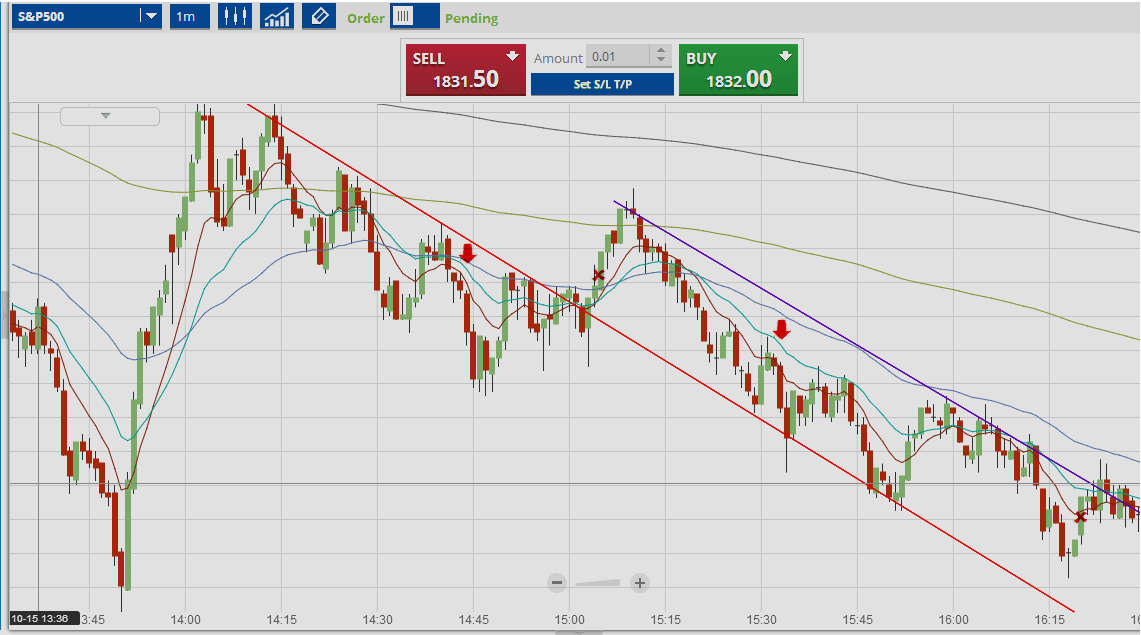Open the indicators chart icon
This screenshot has width=1141, height=635.
277,16
